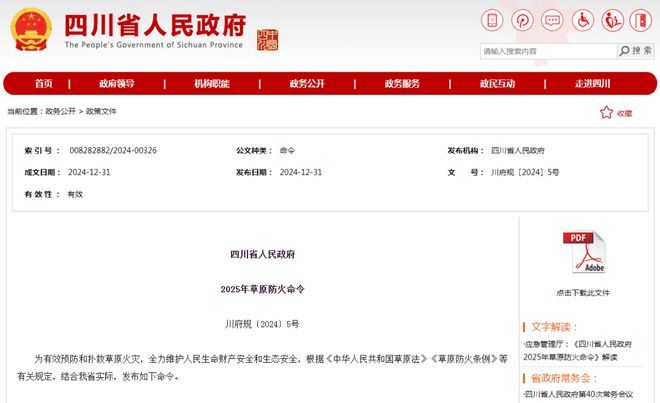Go to 首页 in the navigation bar
Screen dimensions: 660x403
44,84
